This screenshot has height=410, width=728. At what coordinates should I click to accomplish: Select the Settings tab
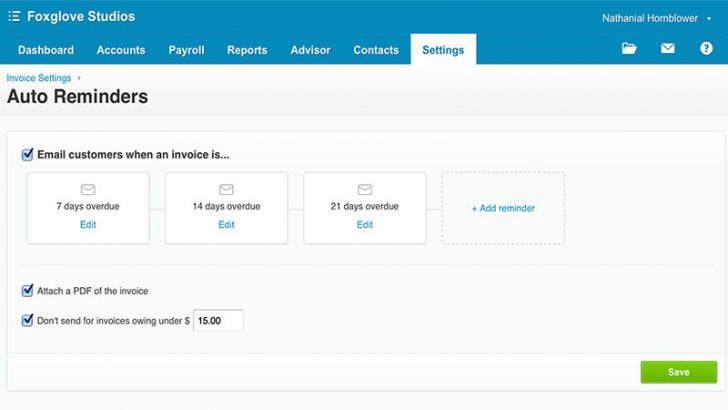coord(443,49)
